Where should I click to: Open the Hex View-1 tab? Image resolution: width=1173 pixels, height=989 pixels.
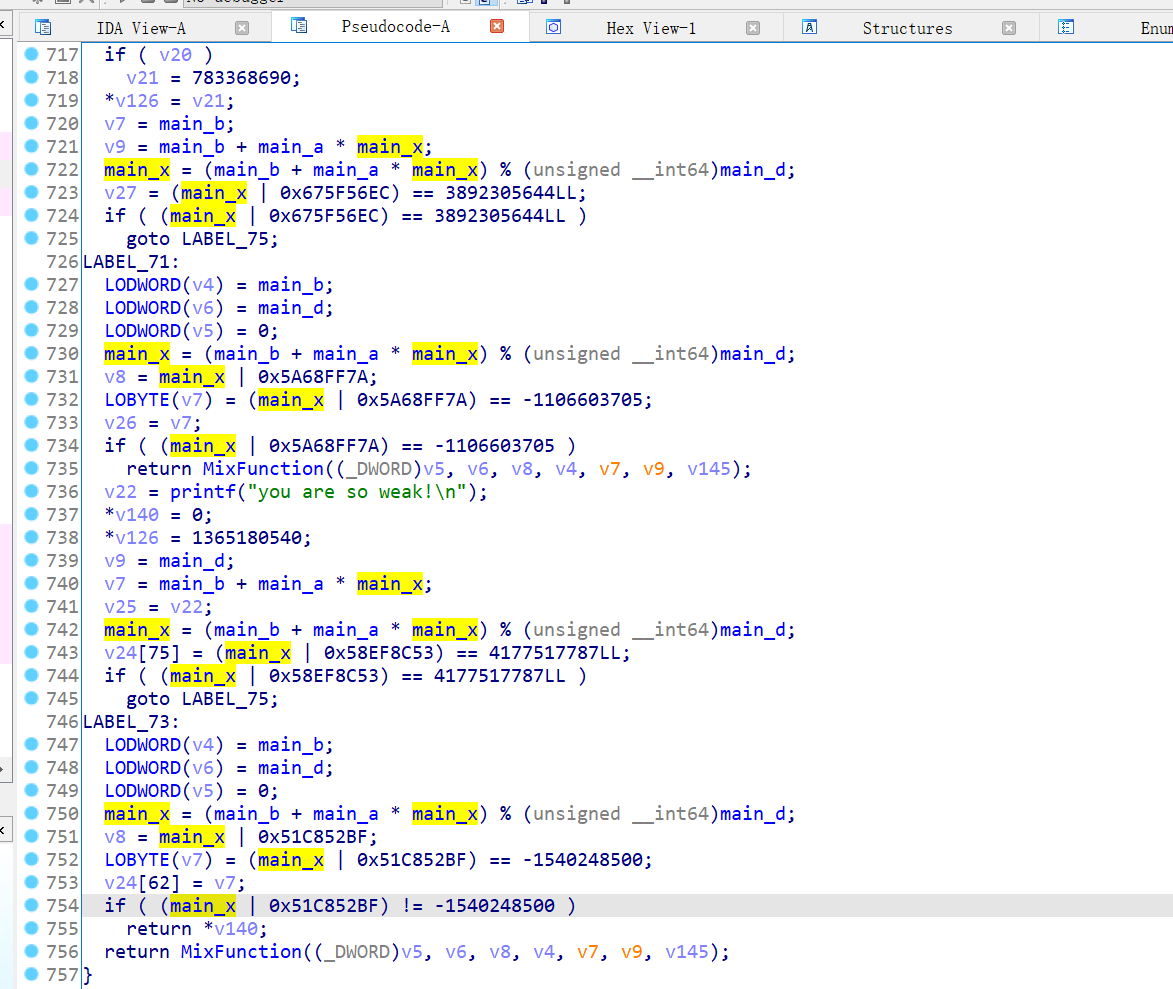tap(650, 28)
